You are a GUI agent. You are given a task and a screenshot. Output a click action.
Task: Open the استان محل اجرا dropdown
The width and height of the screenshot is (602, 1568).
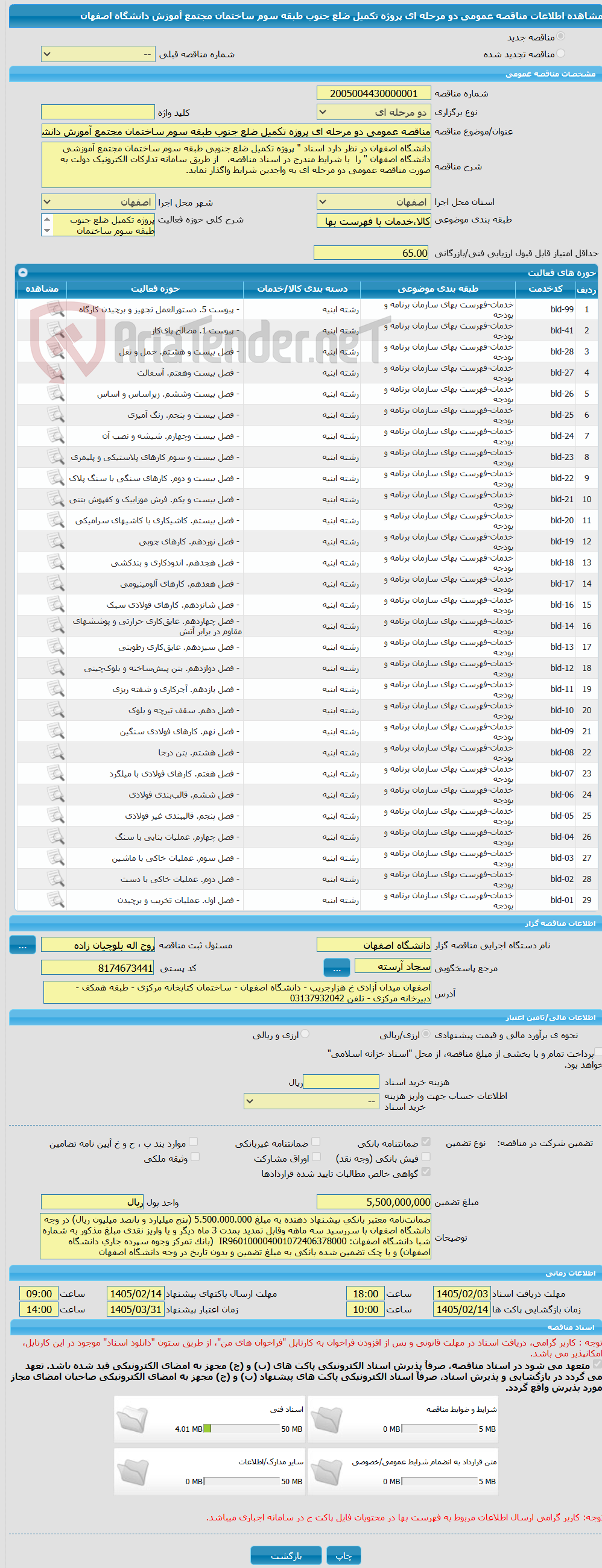[x=373, y=202]
